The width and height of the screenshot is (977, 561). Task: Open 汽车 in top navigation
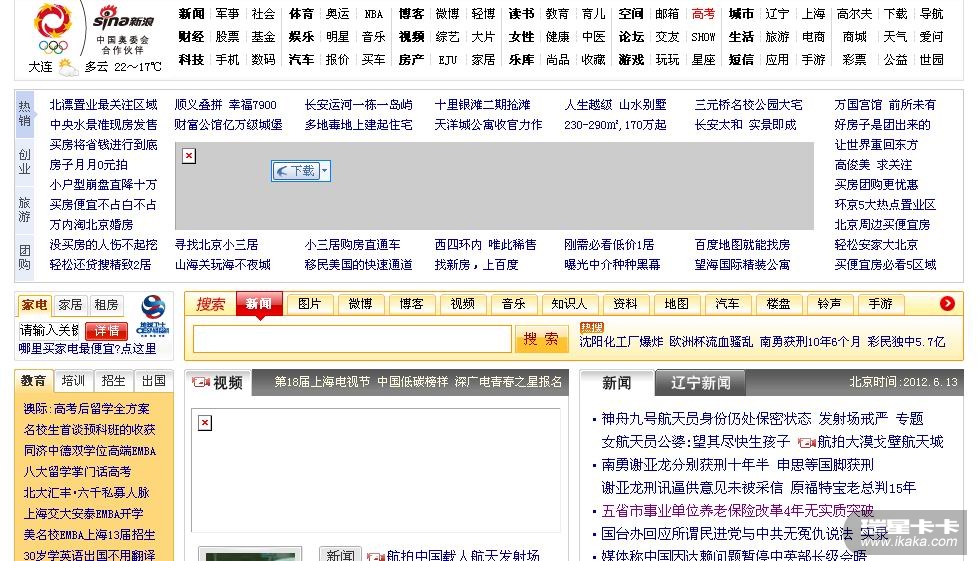[302, 60]
